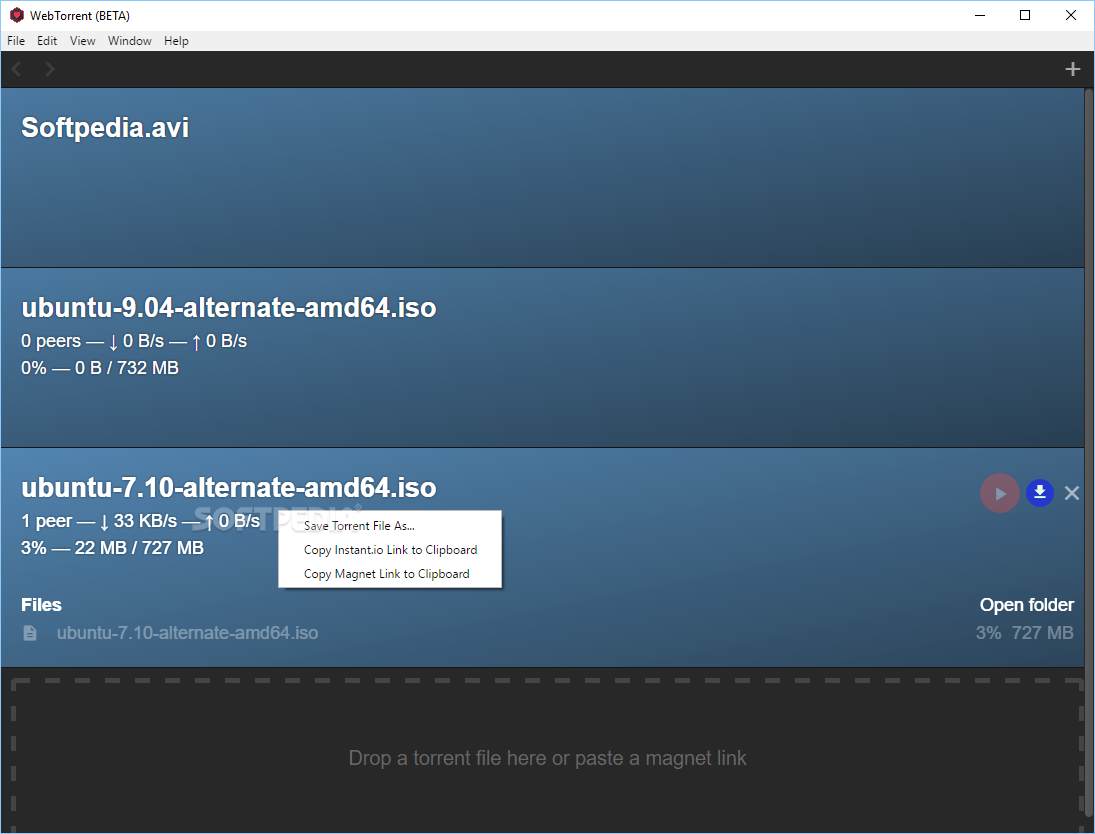Viewport: 1095px width, 834px height.
Task: Click the '3% — 22 MB / 727 MB' status
Action: coord(112,548)
